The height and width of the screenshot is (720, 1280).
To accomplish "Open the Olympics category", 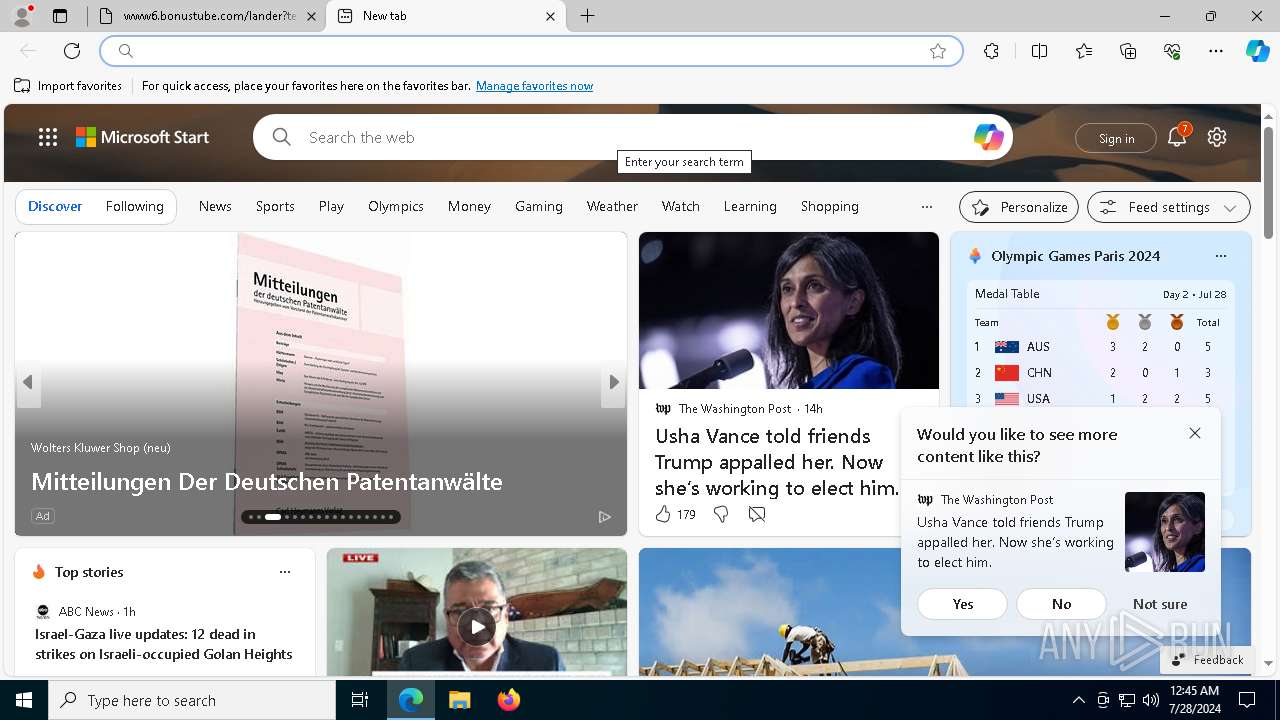I will [x=396, y=206].
